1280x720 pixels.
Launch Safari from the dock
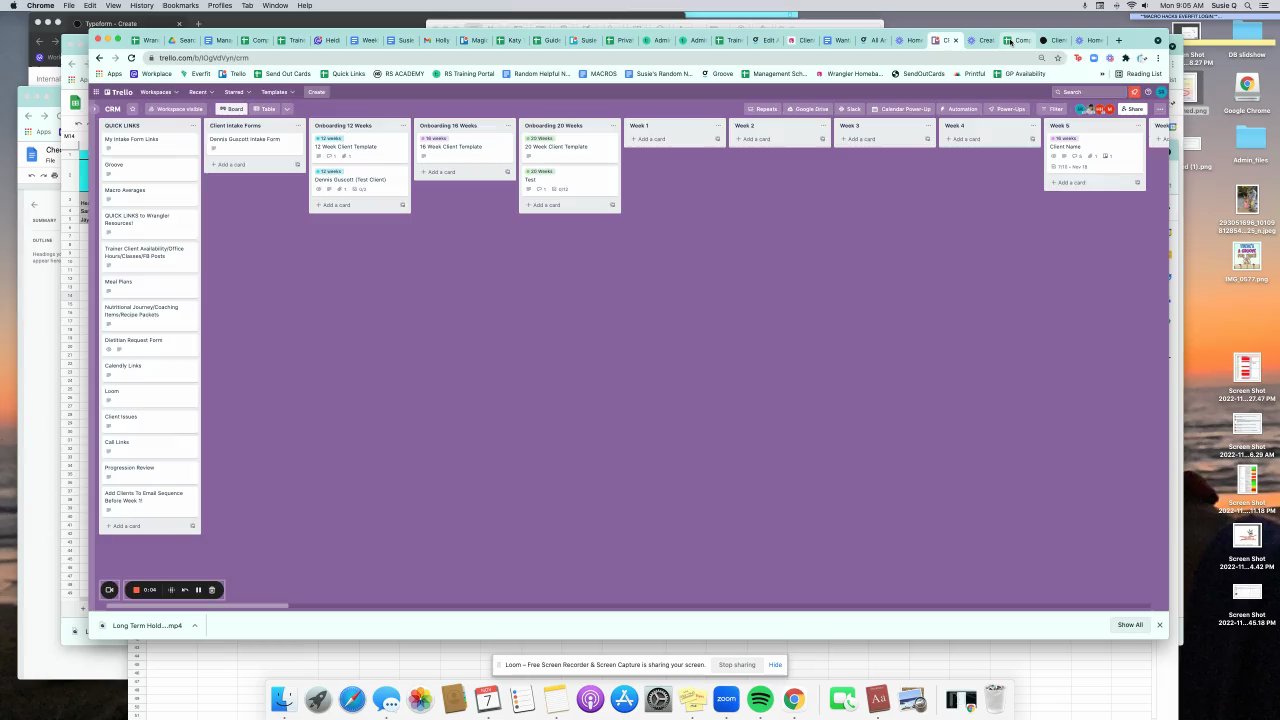coord(352,699)
